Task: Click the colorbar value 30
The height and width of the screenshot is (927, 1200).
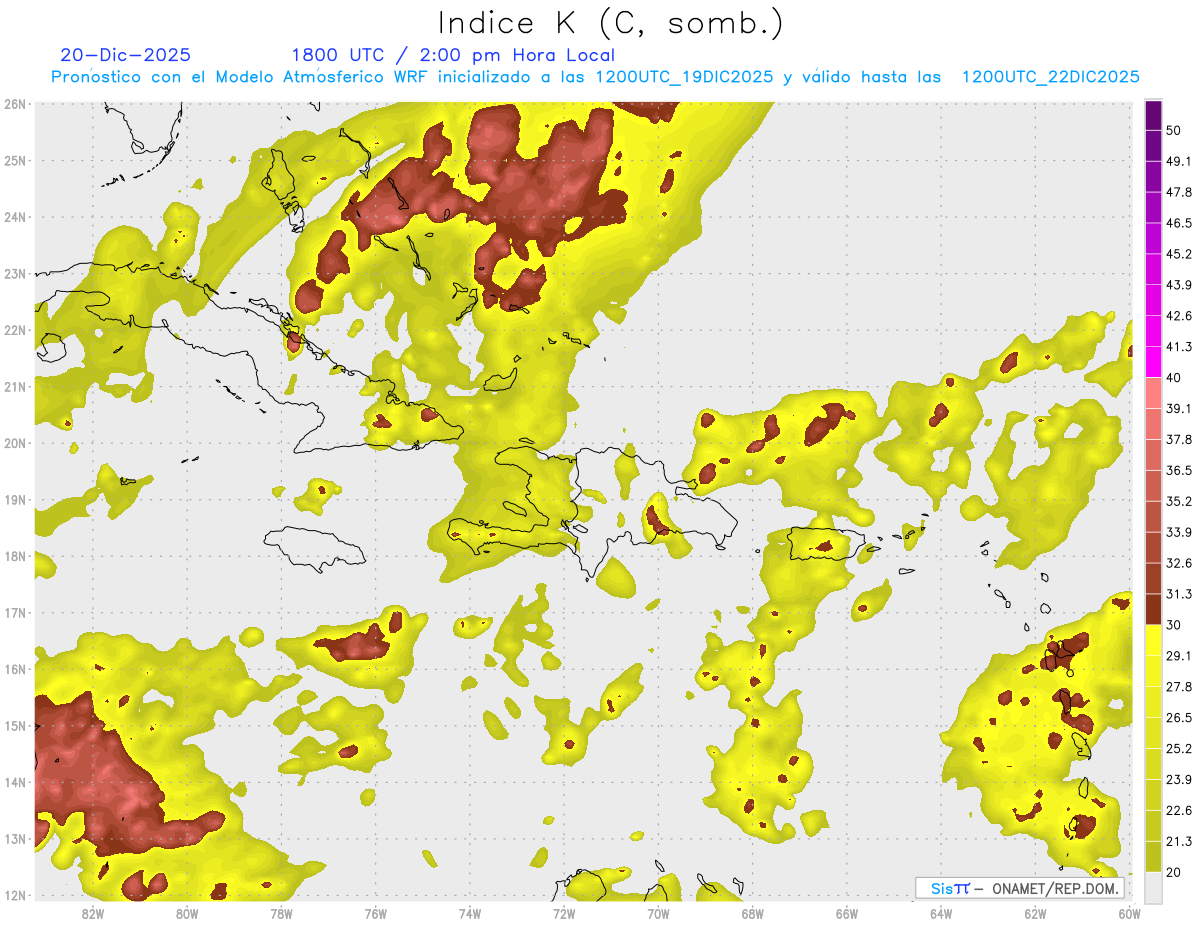Action: (x=1174, y=625)
